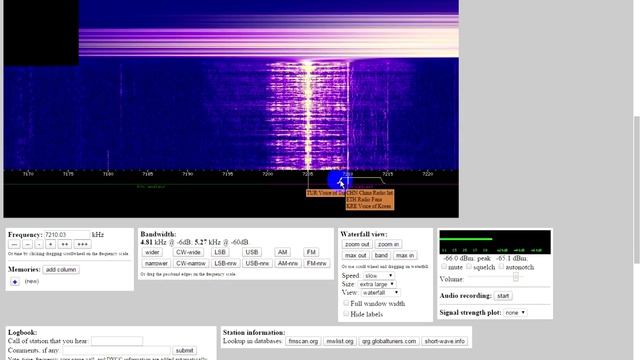This screenshot has height=360, width=640.
Task: Make bandwidth wider
Action: tap(152, 252)
